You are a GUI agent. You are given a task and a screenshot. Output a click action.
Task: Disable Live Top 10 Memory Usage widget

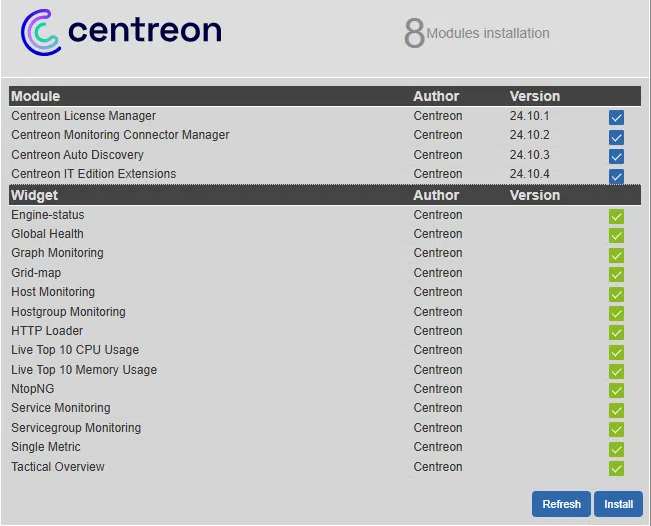(x=616, y=371)
